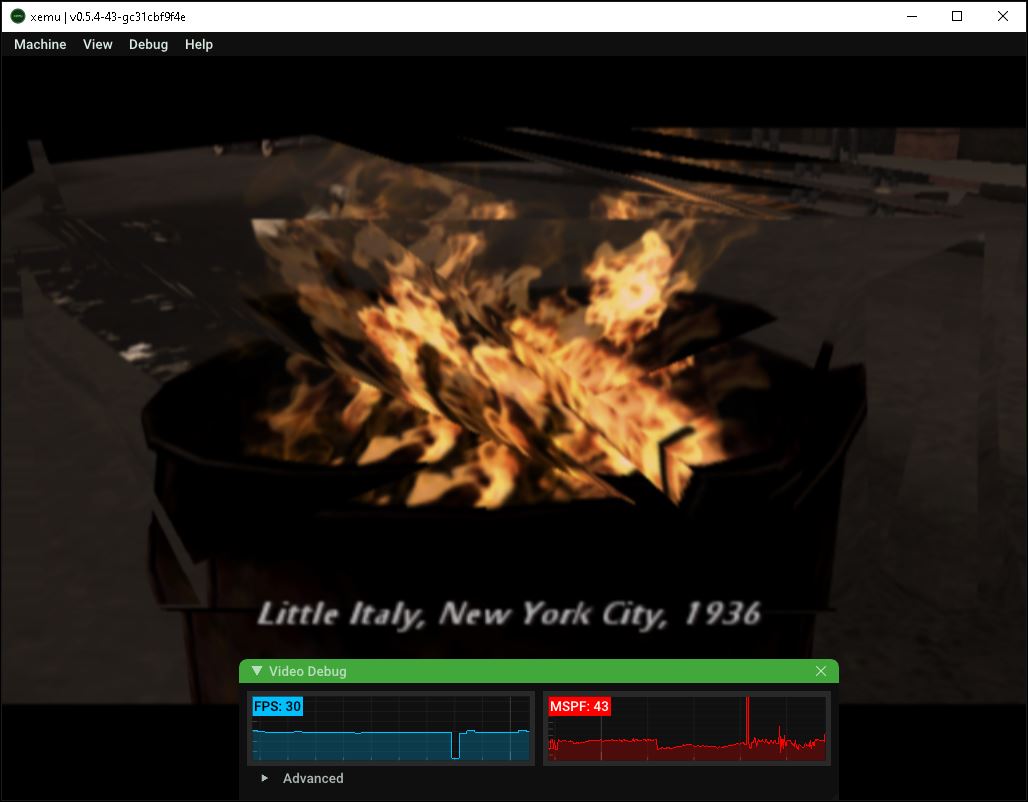Viewport: 1028px width, 802px height.
Task: Click the FPS: 30 label
Action: click(277, 706)
